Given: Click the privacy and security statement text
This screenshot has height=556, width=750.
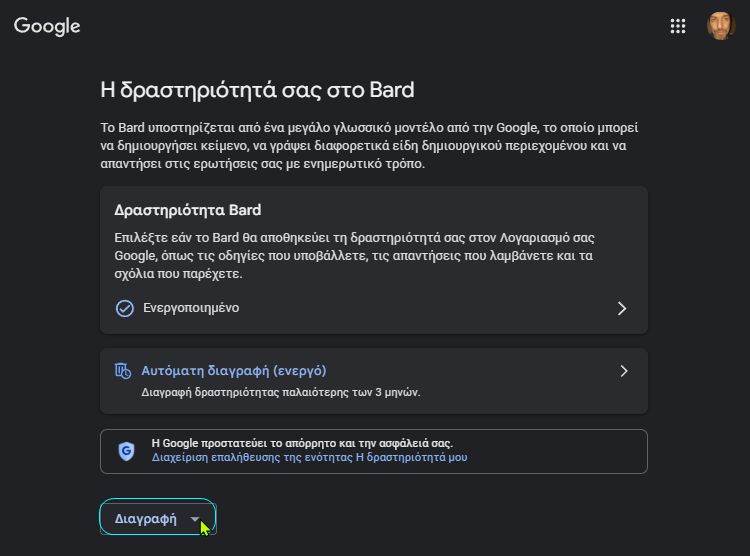Looking at the screenshot, I should pos(302,443).
